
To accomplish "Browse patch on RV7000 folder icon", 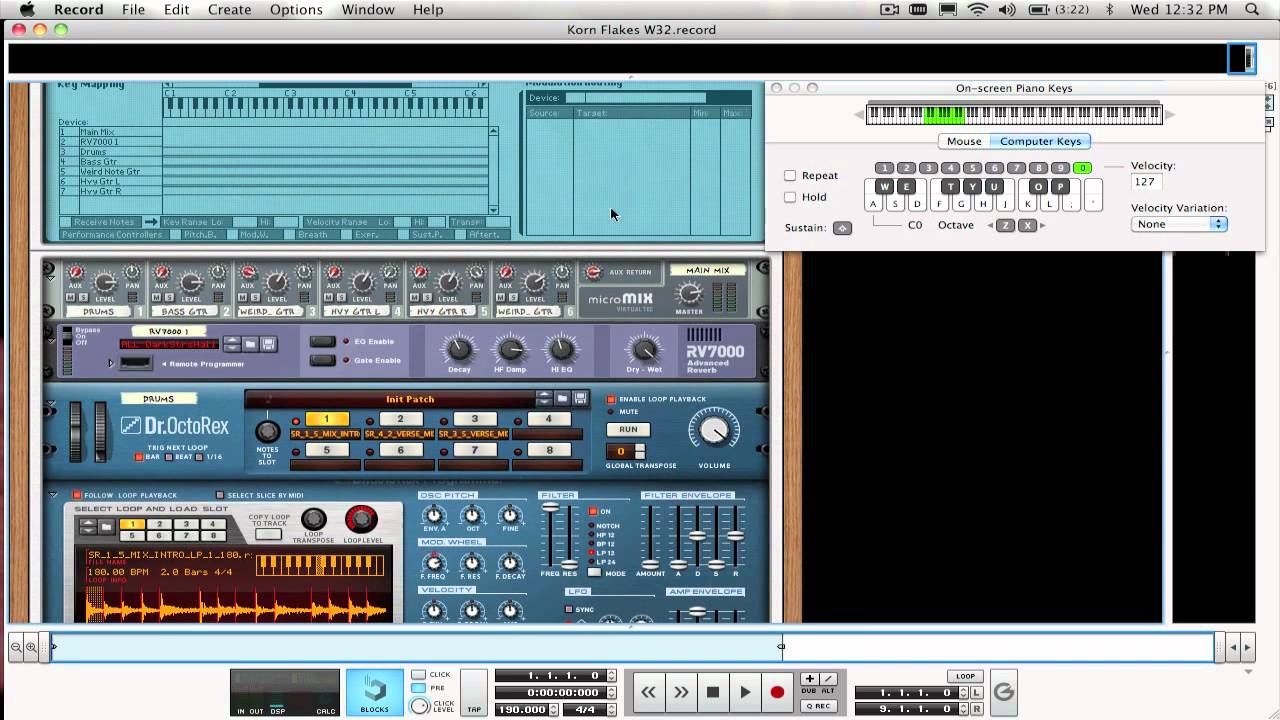I will click(250, 344).
